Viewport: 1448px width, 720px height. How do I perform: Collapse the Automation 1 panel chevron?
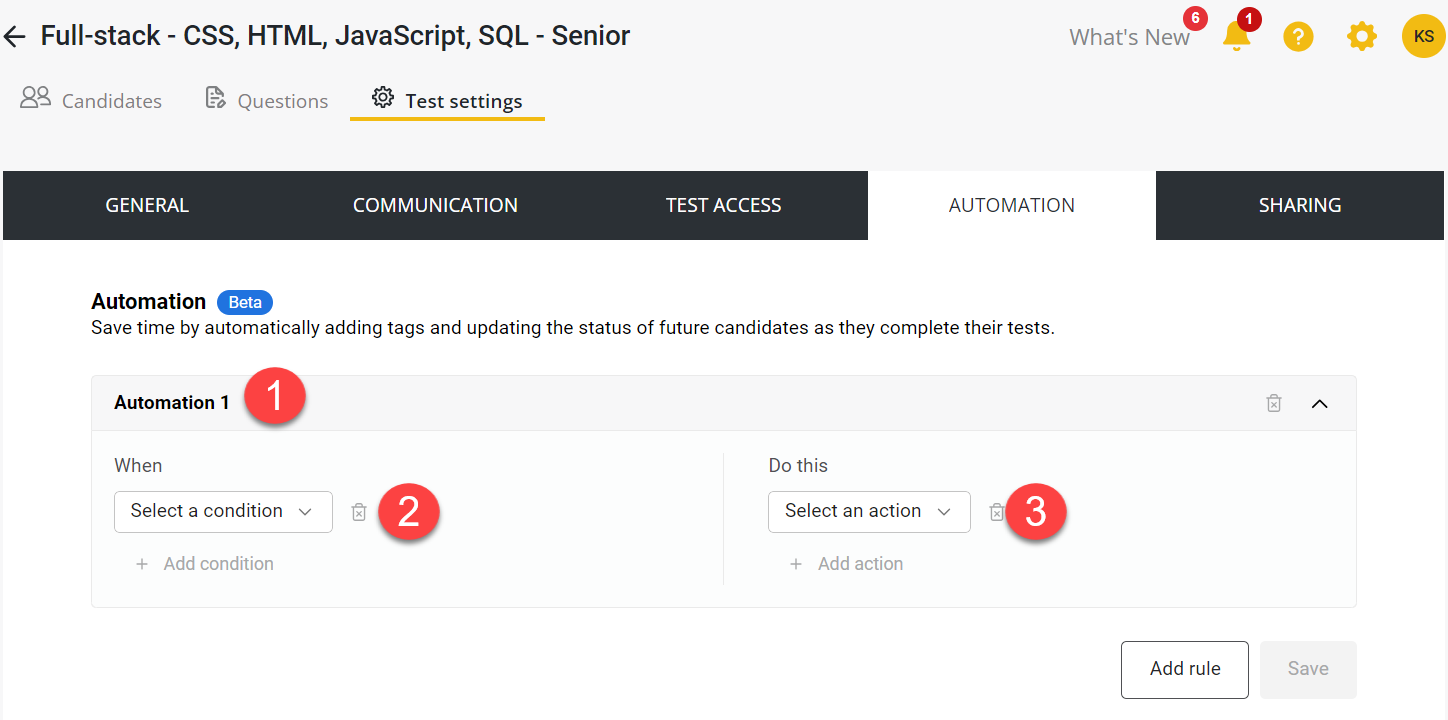click(1320, 403)
